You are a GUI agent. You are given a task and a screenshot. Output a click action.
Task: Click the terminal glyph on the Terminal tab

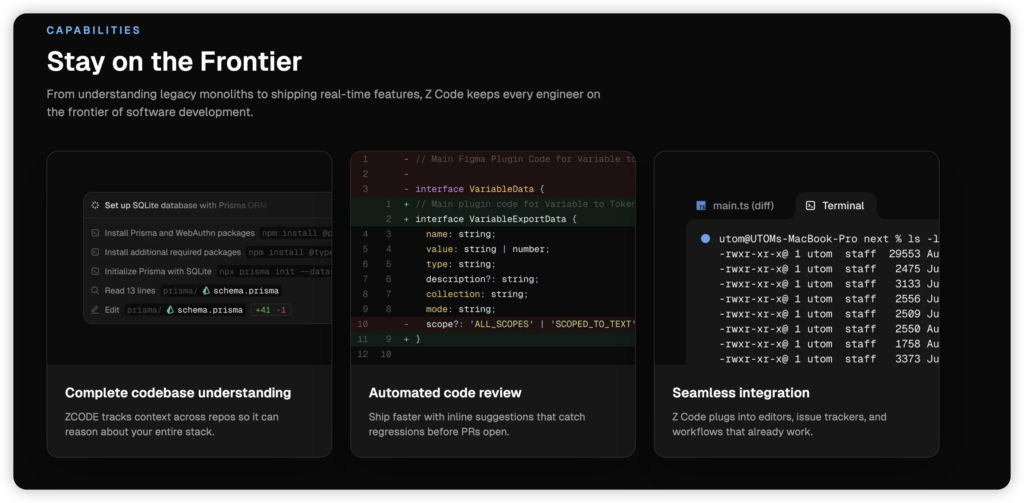(x=810, y=206)
